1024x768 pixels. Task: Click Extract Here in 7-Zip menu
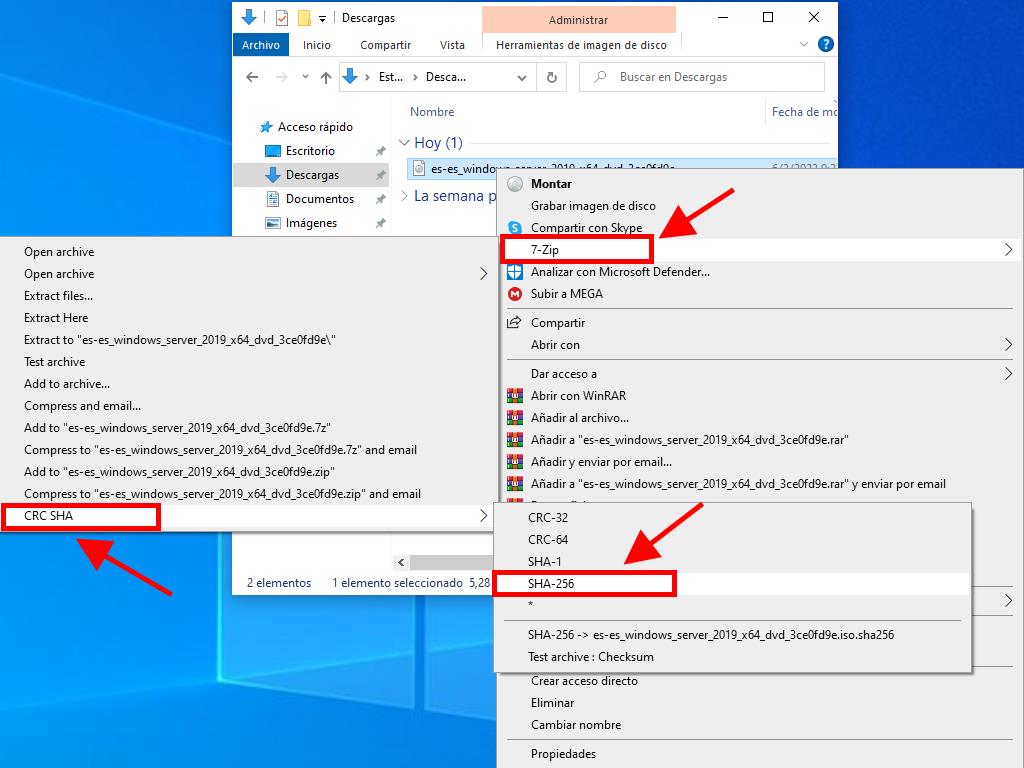point(247,318)
